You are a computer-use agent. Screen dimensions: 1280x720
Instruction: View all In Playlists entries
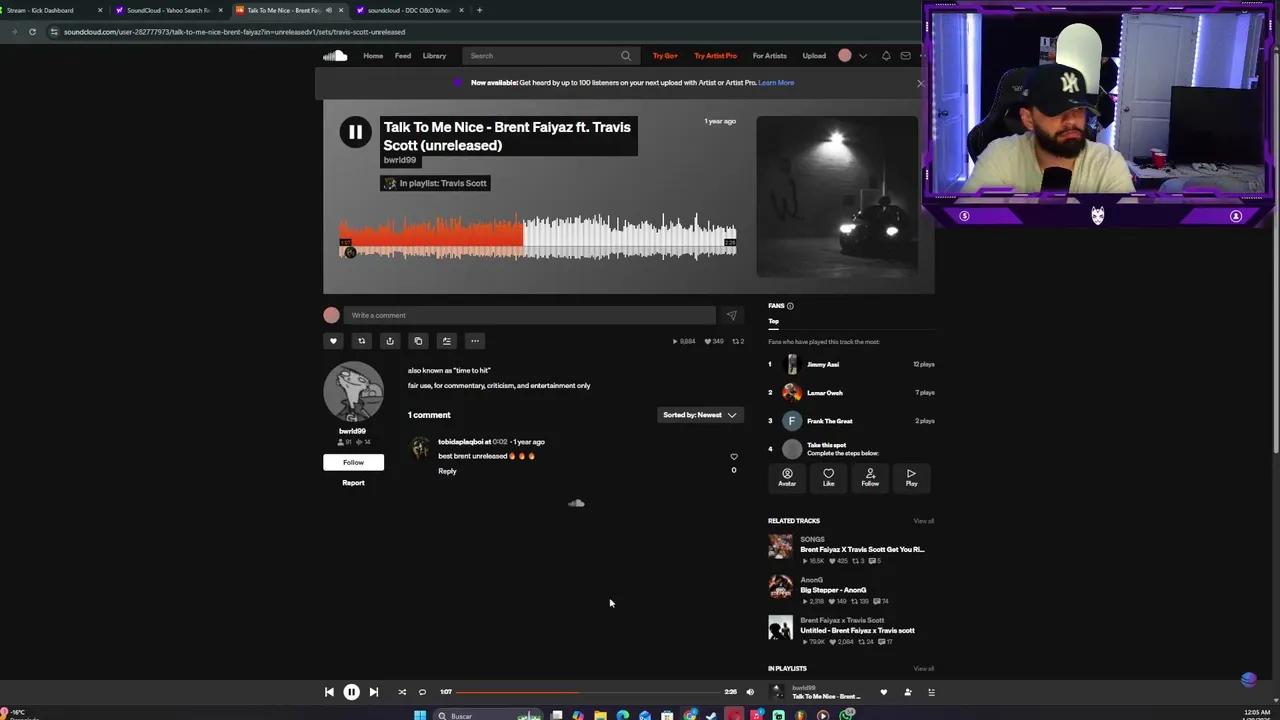(x=923, y=669)
